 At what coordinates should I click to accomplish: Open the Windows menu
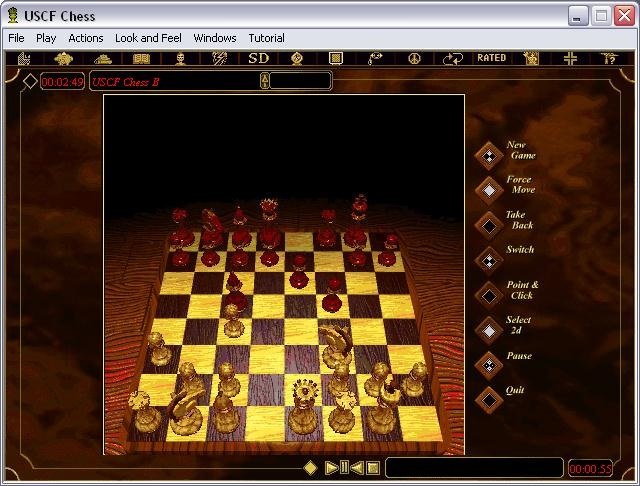pyautogui.click(x=215, y=38)
